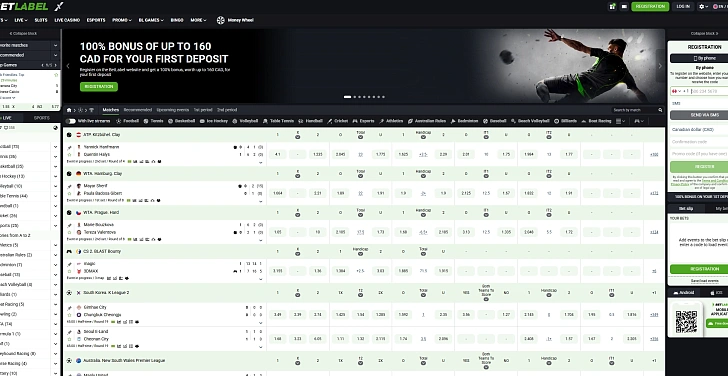This screenshot has height=376, width=728.
Task: Open the settings gear menu in header
Action: [x=703, y=6]
